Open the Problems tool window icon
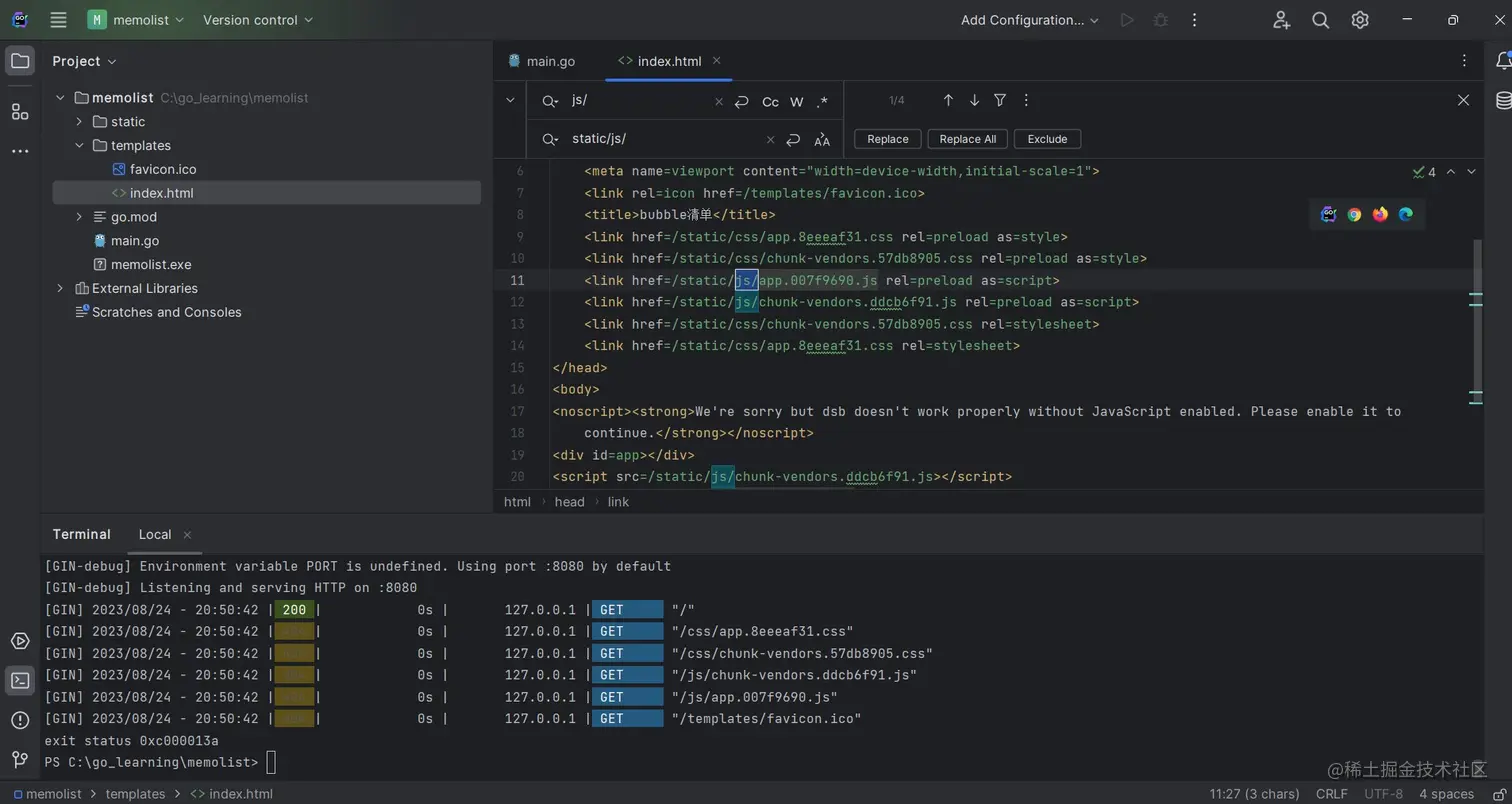Viewport: 1512px width, 804px height. pyautogui.click(x=20, y=720)
